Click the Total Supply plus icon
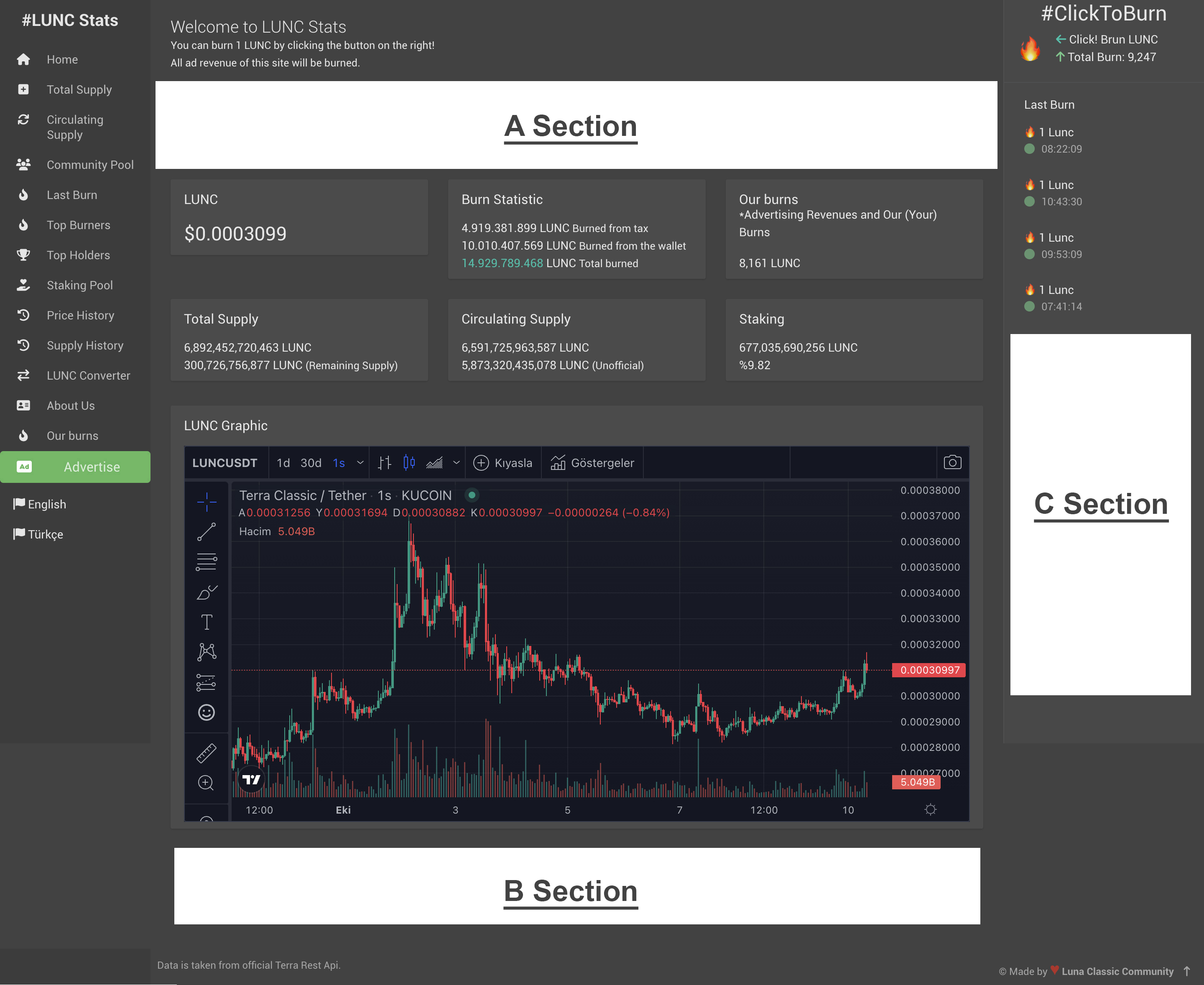 pyautogui.click(x=23, y=89)
